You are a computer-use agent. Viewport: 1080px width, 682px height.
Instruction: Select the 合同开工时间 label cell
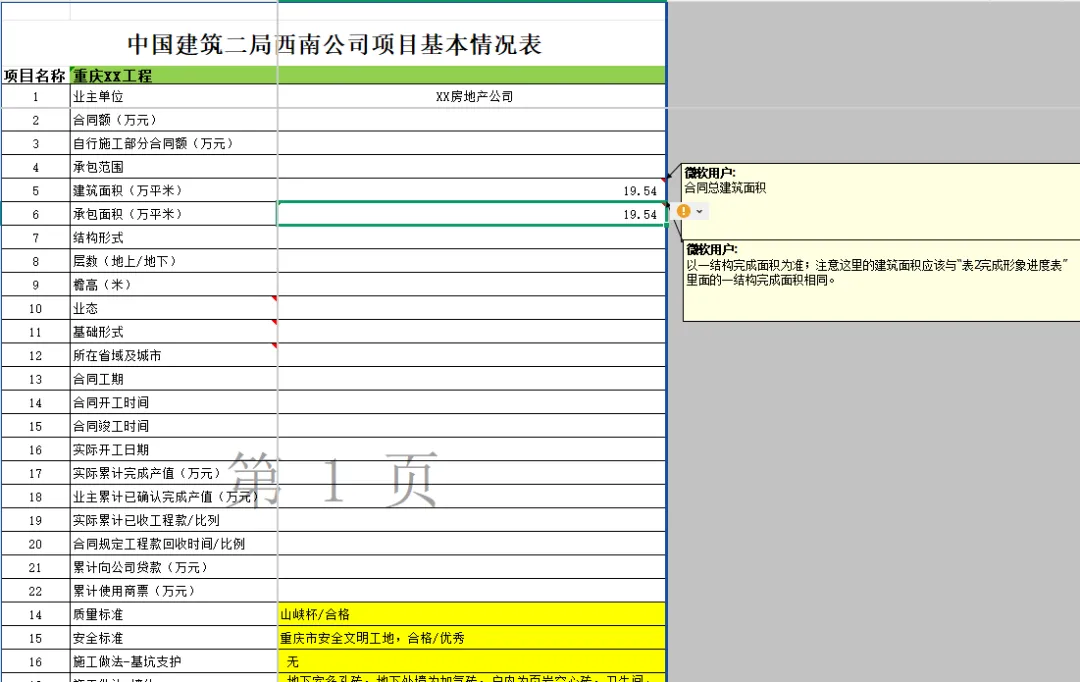click(174, 402)
